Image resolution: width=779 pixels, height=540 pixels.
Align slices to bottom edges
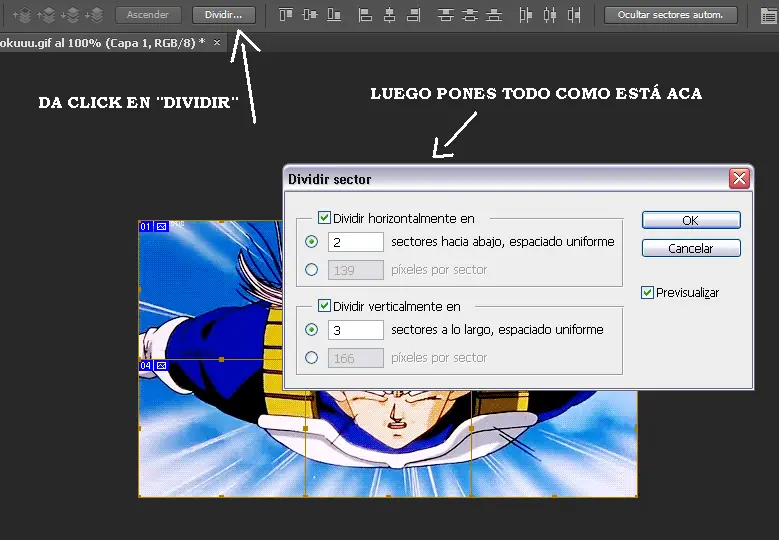[x=334, y=15]
